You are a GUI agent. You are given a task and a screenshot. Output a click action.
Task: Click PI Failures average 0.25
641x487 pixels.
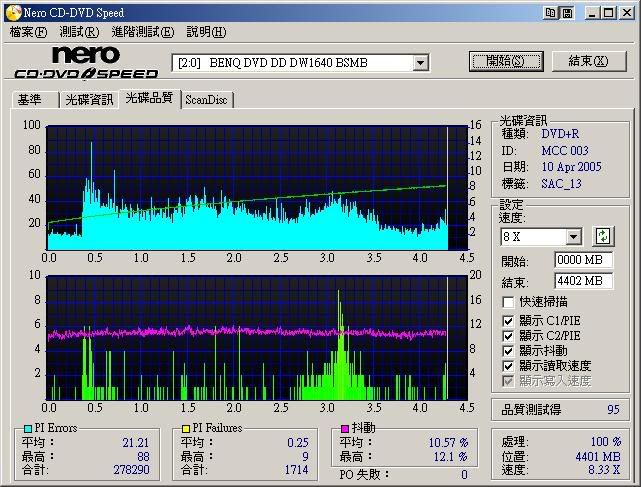pyautogui.click(x=298, y=442)
